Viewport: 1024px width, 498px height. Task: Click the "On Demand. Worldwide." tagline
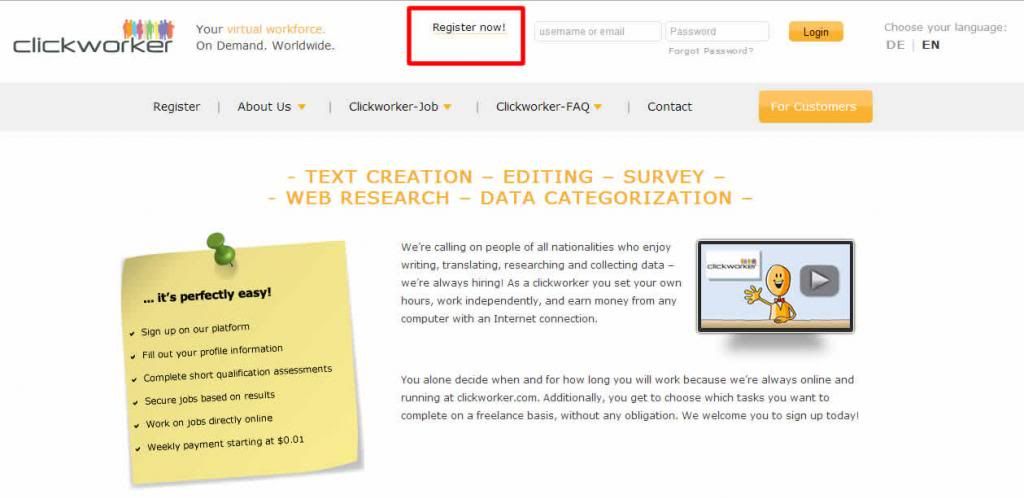click(265, 46)
